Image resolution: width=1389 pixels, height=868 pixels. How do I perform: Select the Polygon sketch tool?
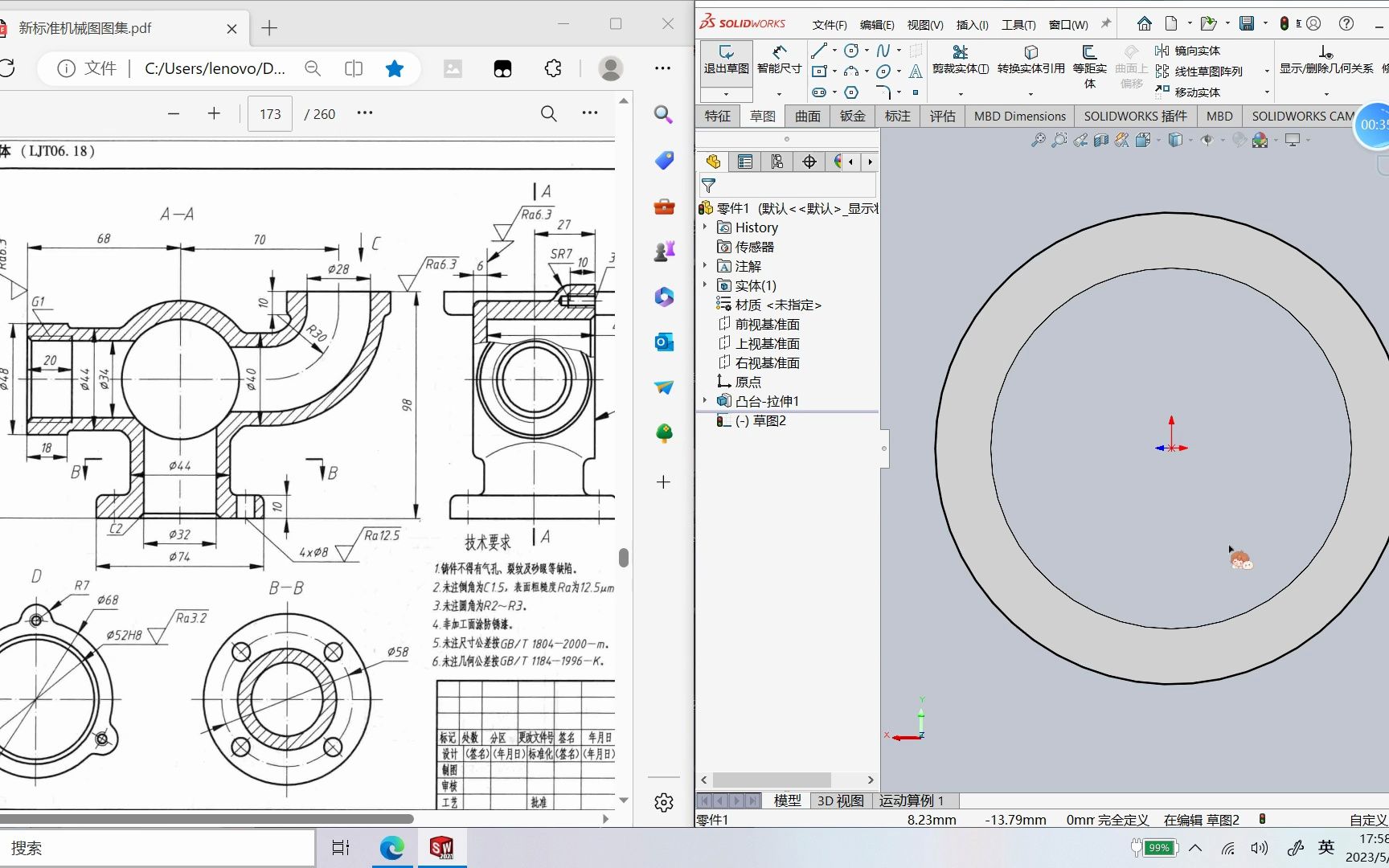click(851, 92)
